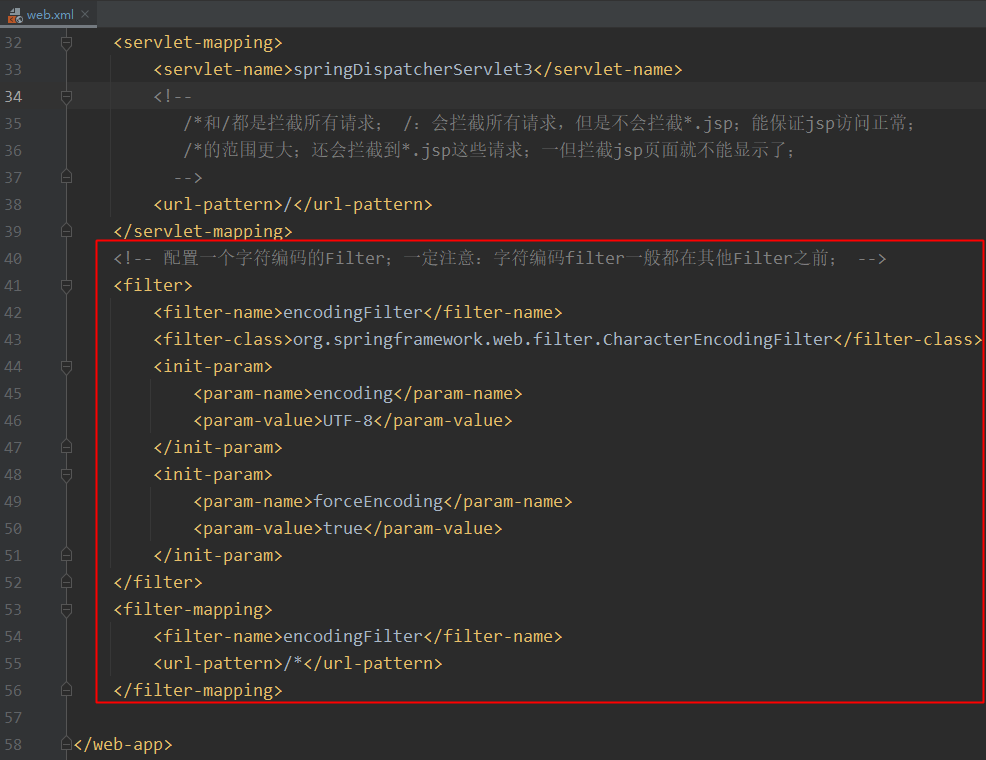Screen dimensions: 986x760
Task: Click comment text on line 36
Action: pos(489,150)
